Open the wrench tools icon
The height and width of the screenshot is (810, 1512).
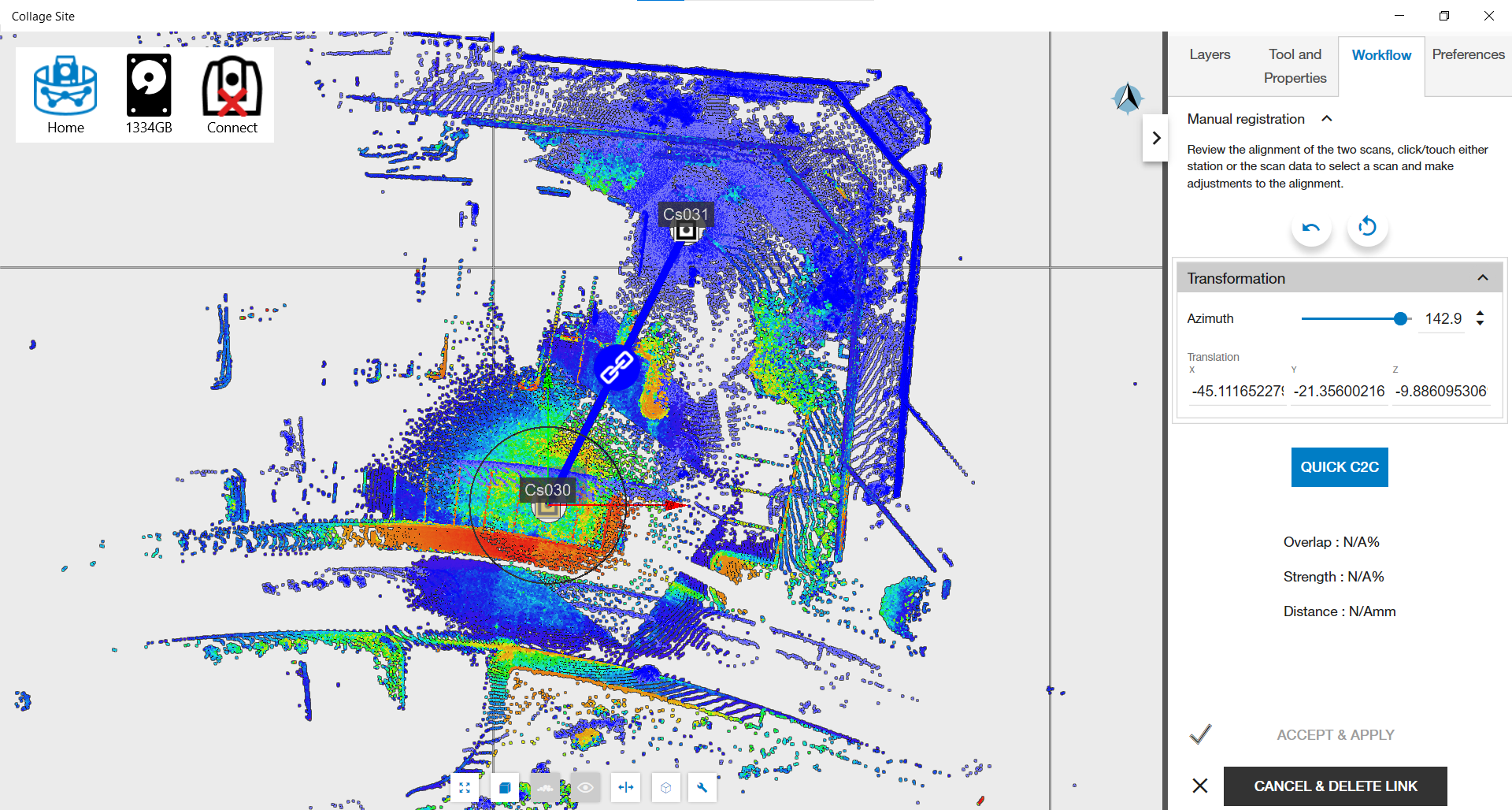(x=702, y=787)
